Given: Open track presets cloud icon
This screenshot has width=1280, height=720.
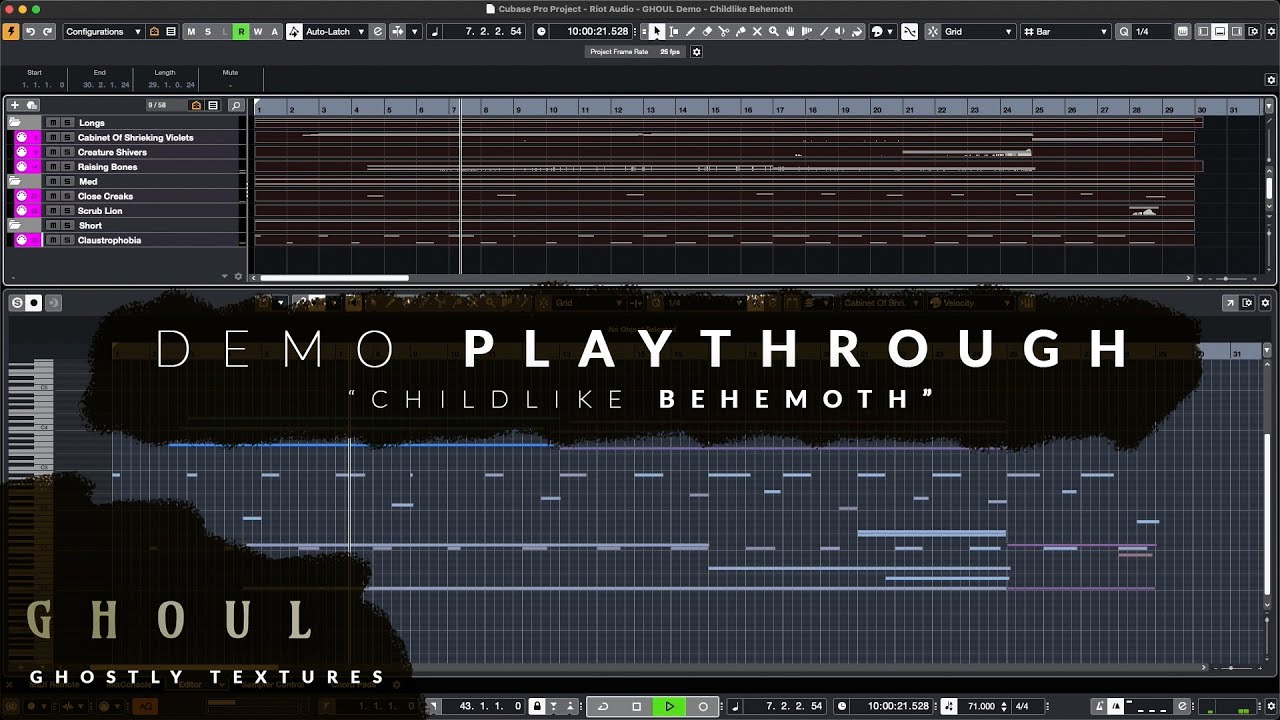Looking at the screenshot, I should 32,105.
